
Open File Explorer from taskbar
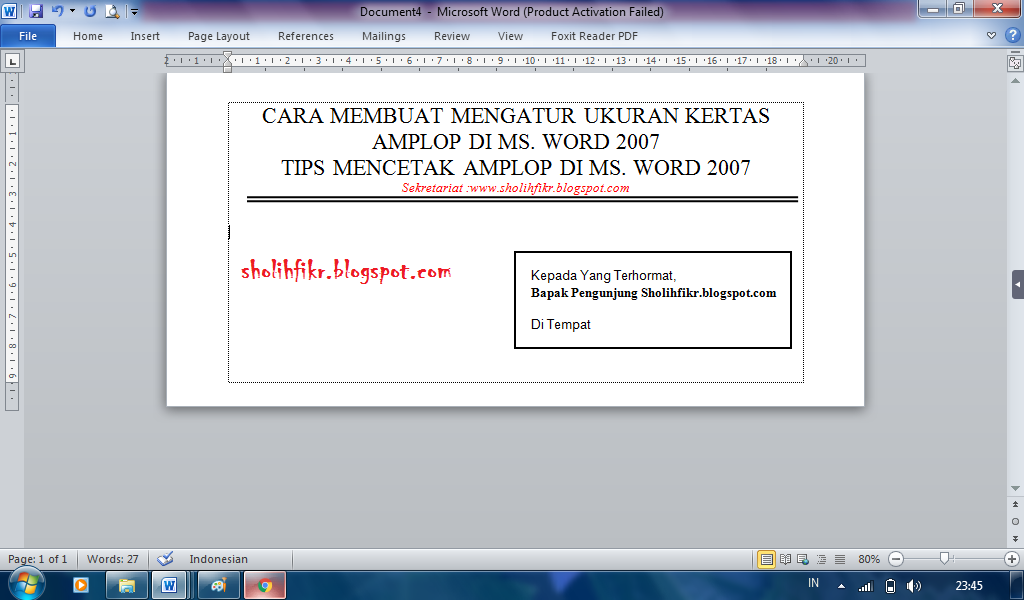(126, 584)
